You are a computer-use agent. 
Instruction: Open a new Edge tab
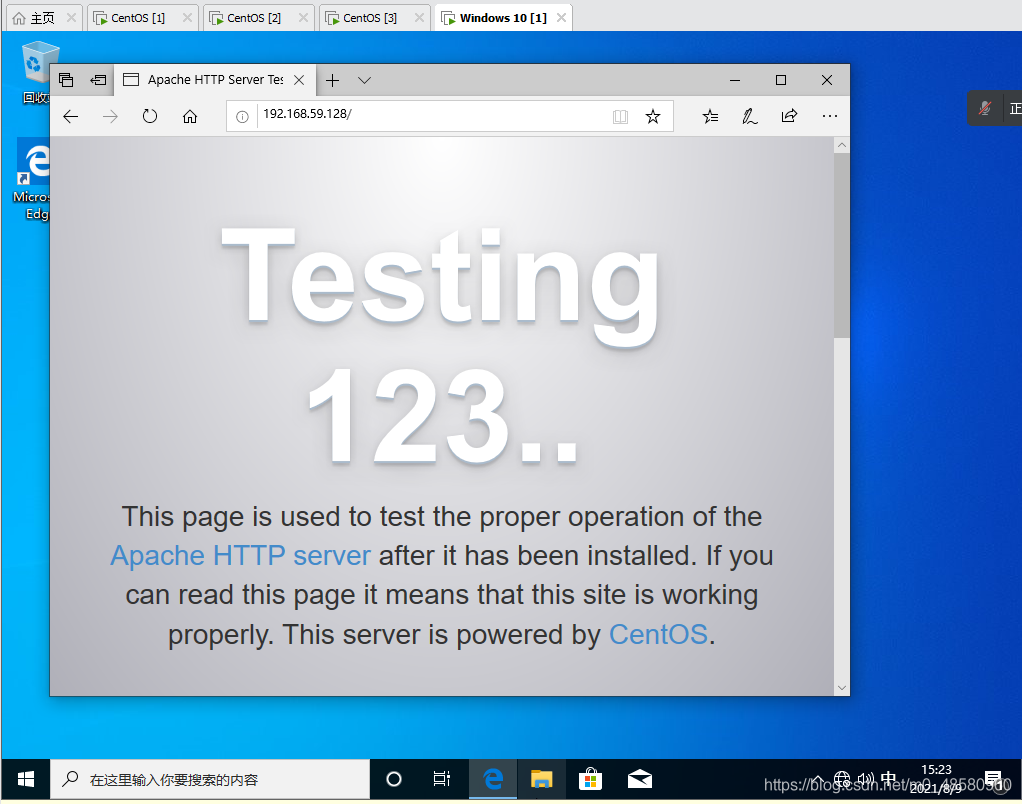pyautogui.click(x=332, y=80)
